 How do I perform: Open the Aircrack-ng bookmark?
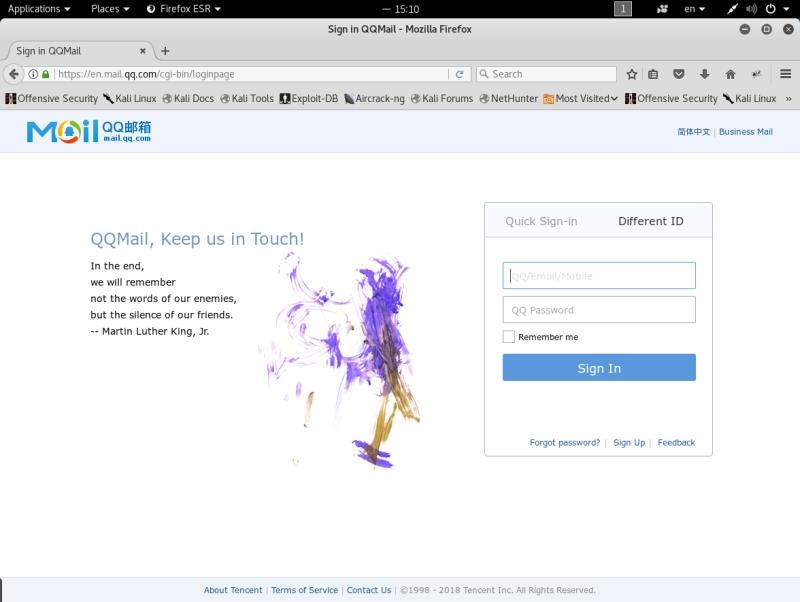point(374,99)
